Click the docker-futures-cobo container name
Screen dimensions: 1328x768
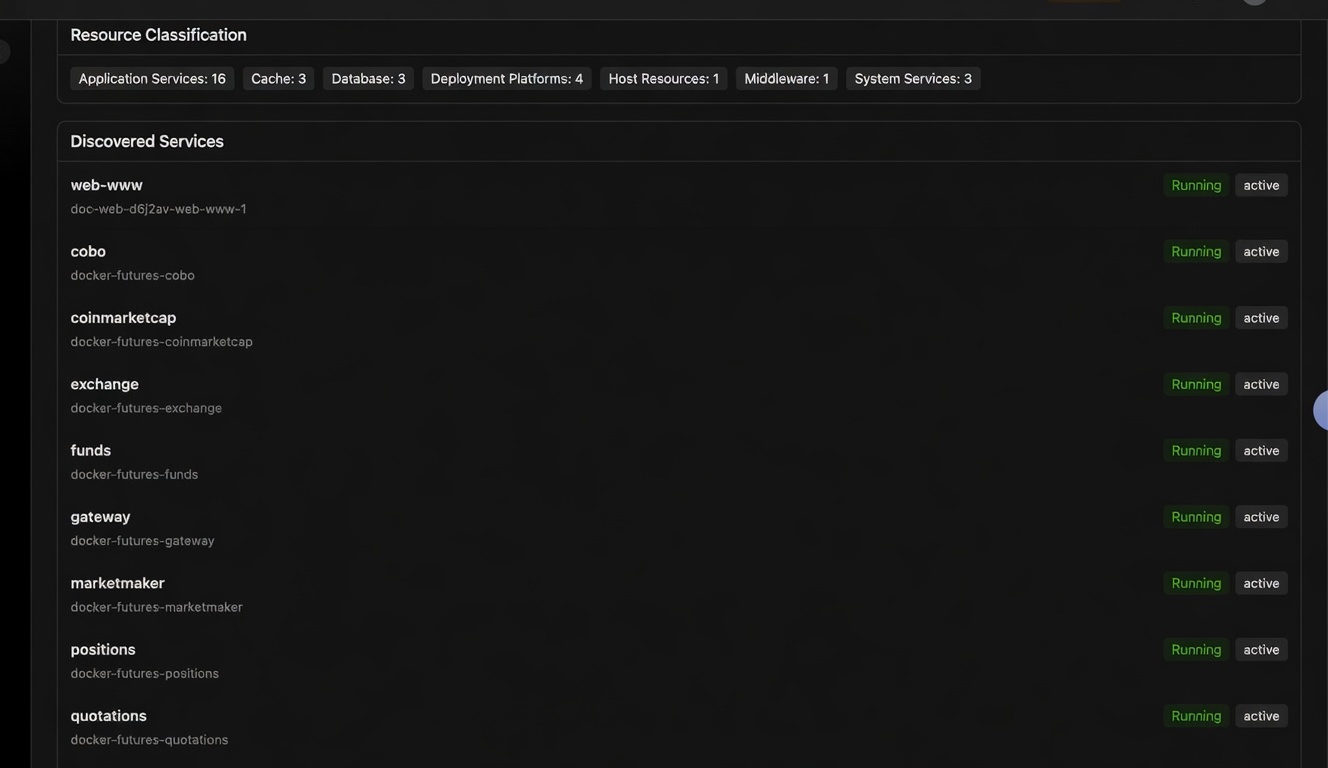tap(133, 275)
